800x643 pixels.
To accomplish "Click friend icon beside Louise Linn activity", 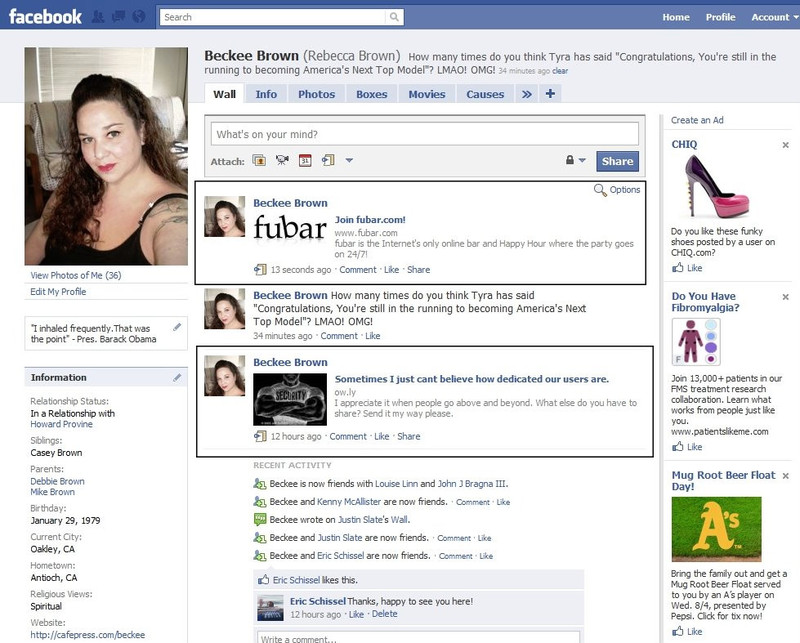I will pos(260,484).
